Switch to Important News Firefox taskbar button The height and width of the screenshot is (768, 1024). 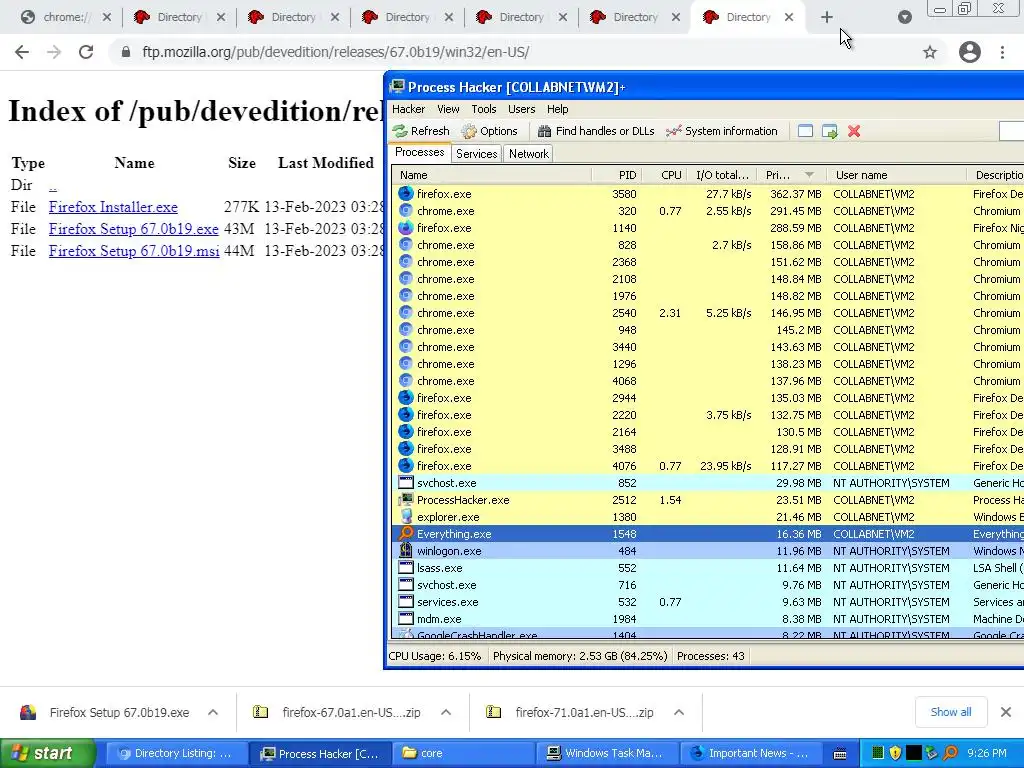point(750,753)
